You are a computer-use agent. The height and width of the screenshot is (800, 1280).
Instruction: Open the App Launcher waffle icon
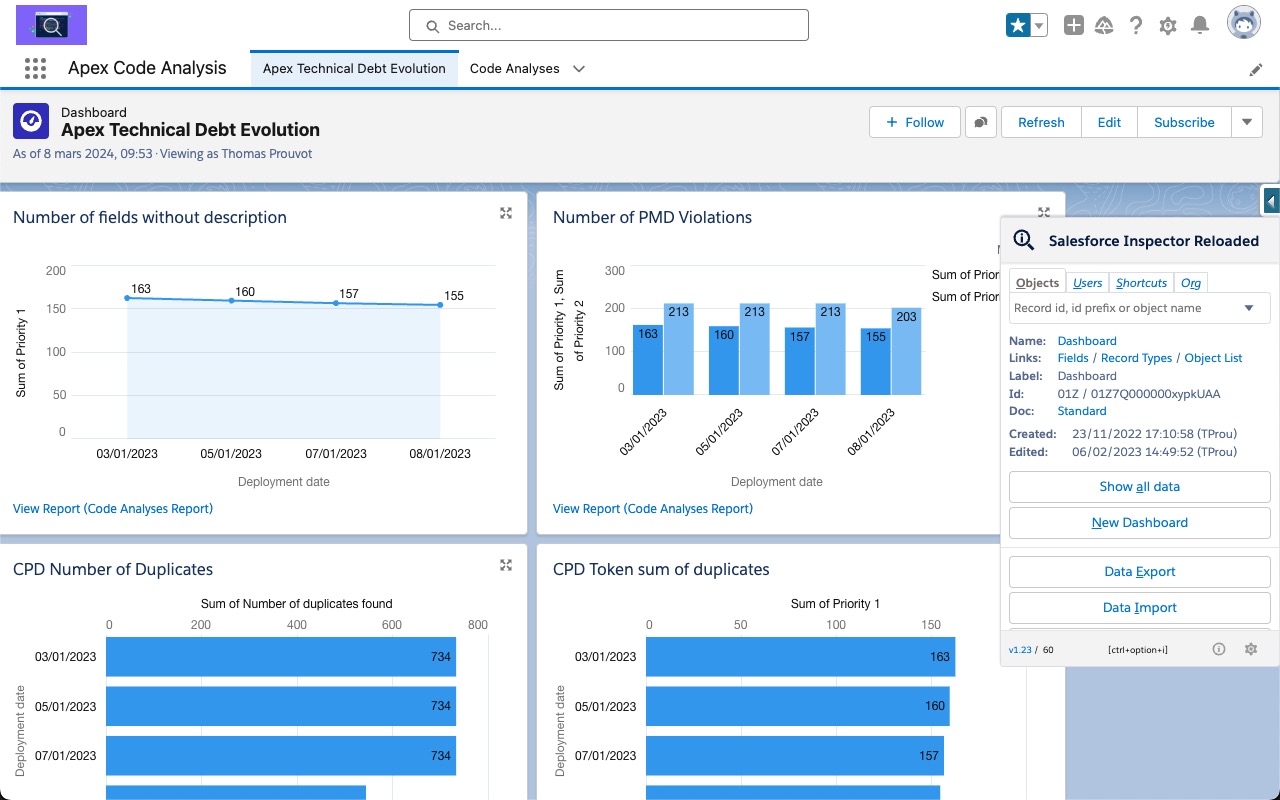35,68
